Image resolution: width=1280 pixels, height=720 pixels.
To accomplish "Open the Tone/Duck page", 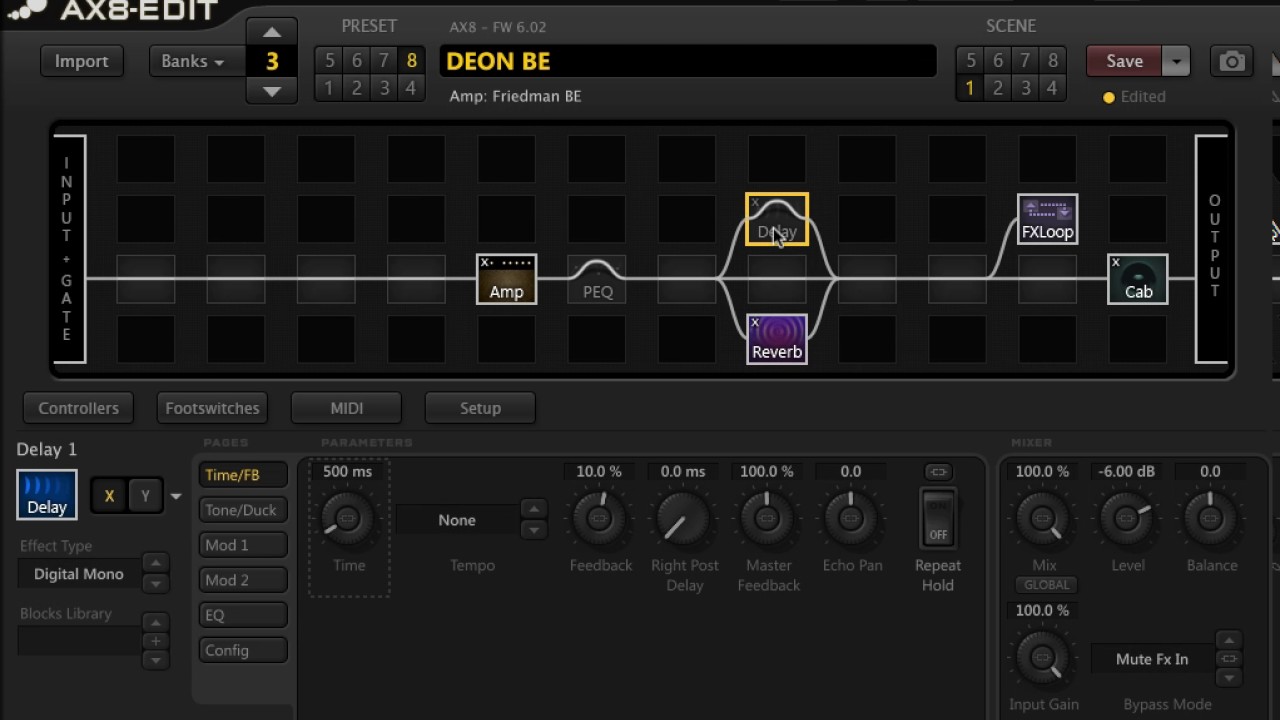I will click(x=243, y=510).
